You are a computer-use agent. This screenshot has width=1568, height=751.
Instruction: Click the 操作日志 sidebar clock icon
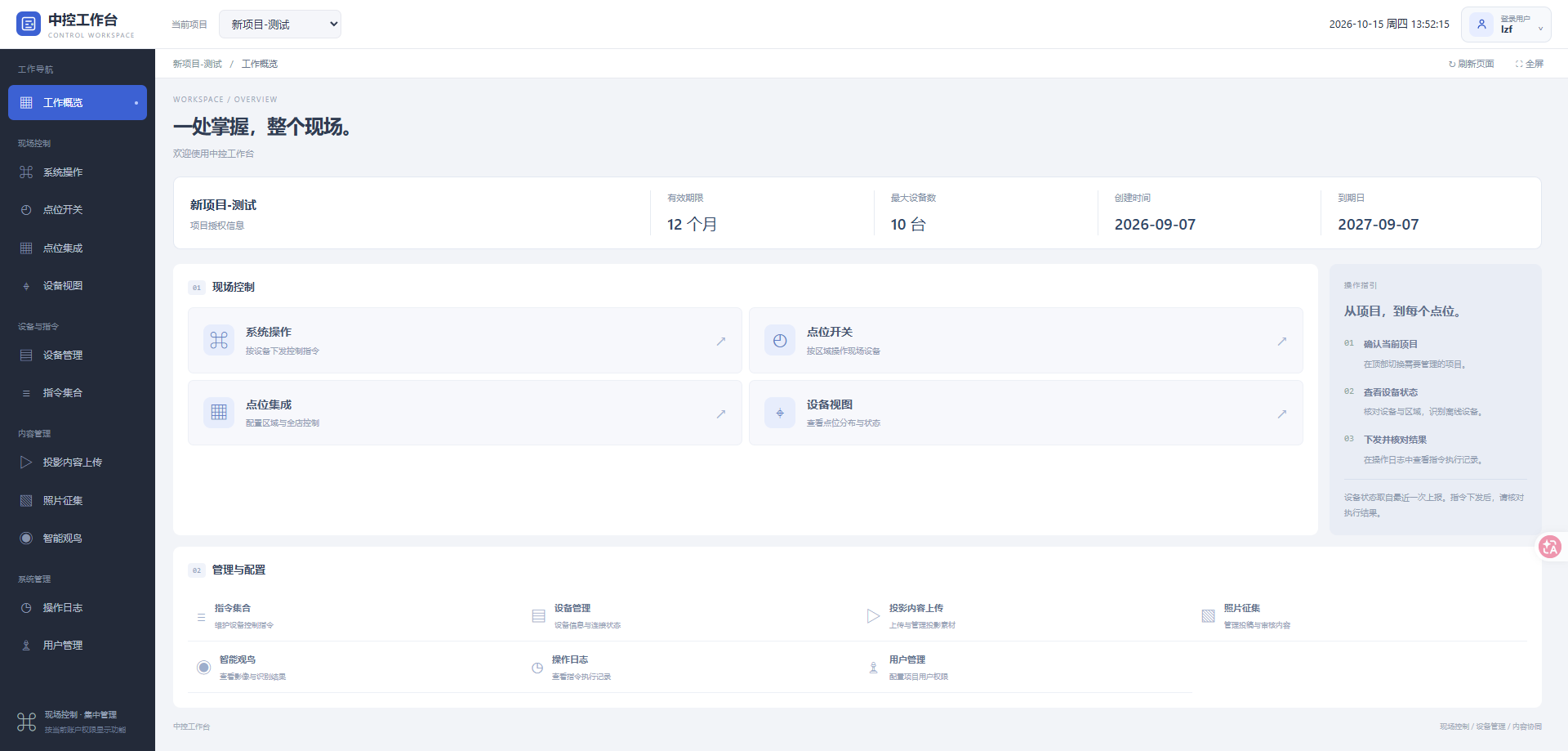tap(26, 608)
